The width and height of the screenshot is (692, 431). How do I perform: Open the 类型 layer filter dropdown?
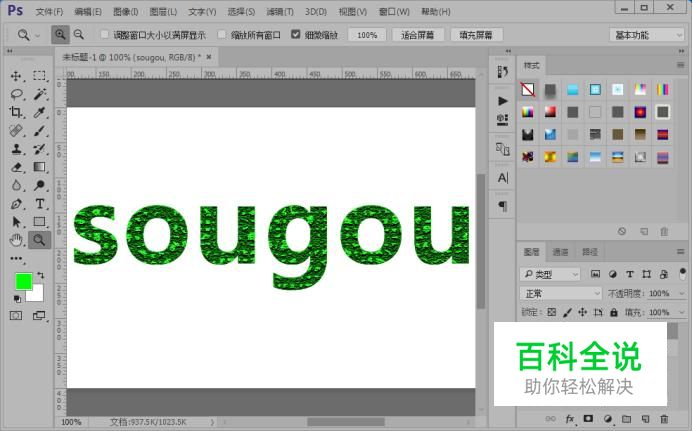[550, 274]
